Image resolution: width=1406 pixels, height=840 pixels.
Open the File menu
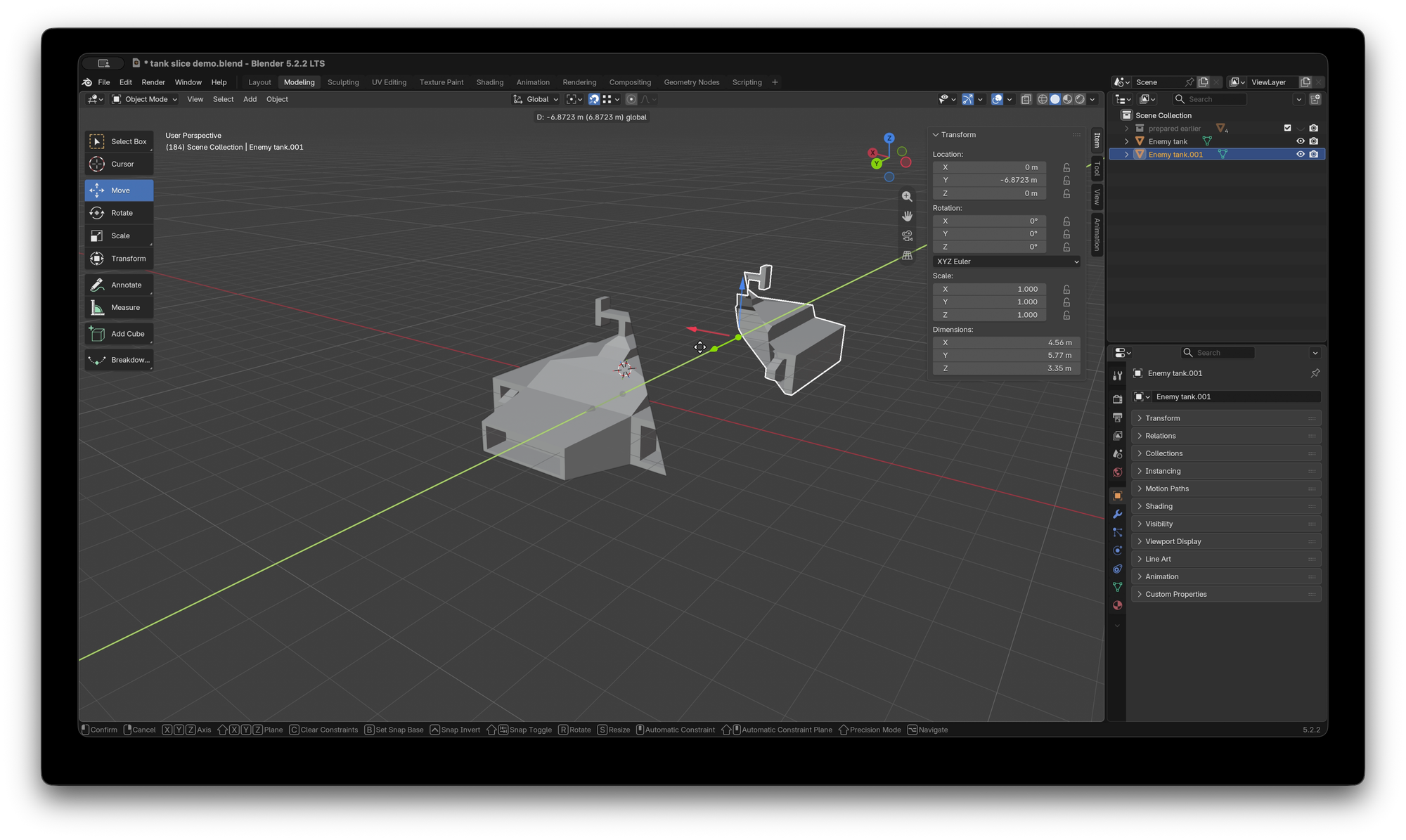point(103,82)
